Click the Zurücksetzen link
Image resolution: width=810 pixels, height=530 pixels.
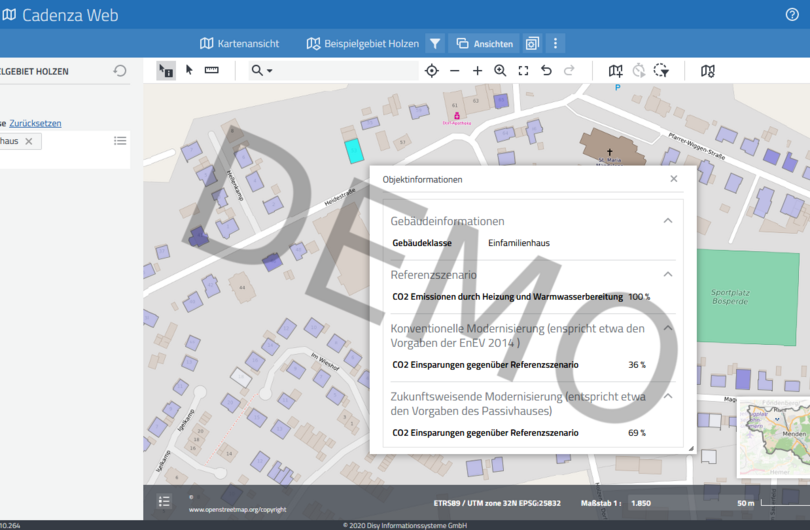35,123
